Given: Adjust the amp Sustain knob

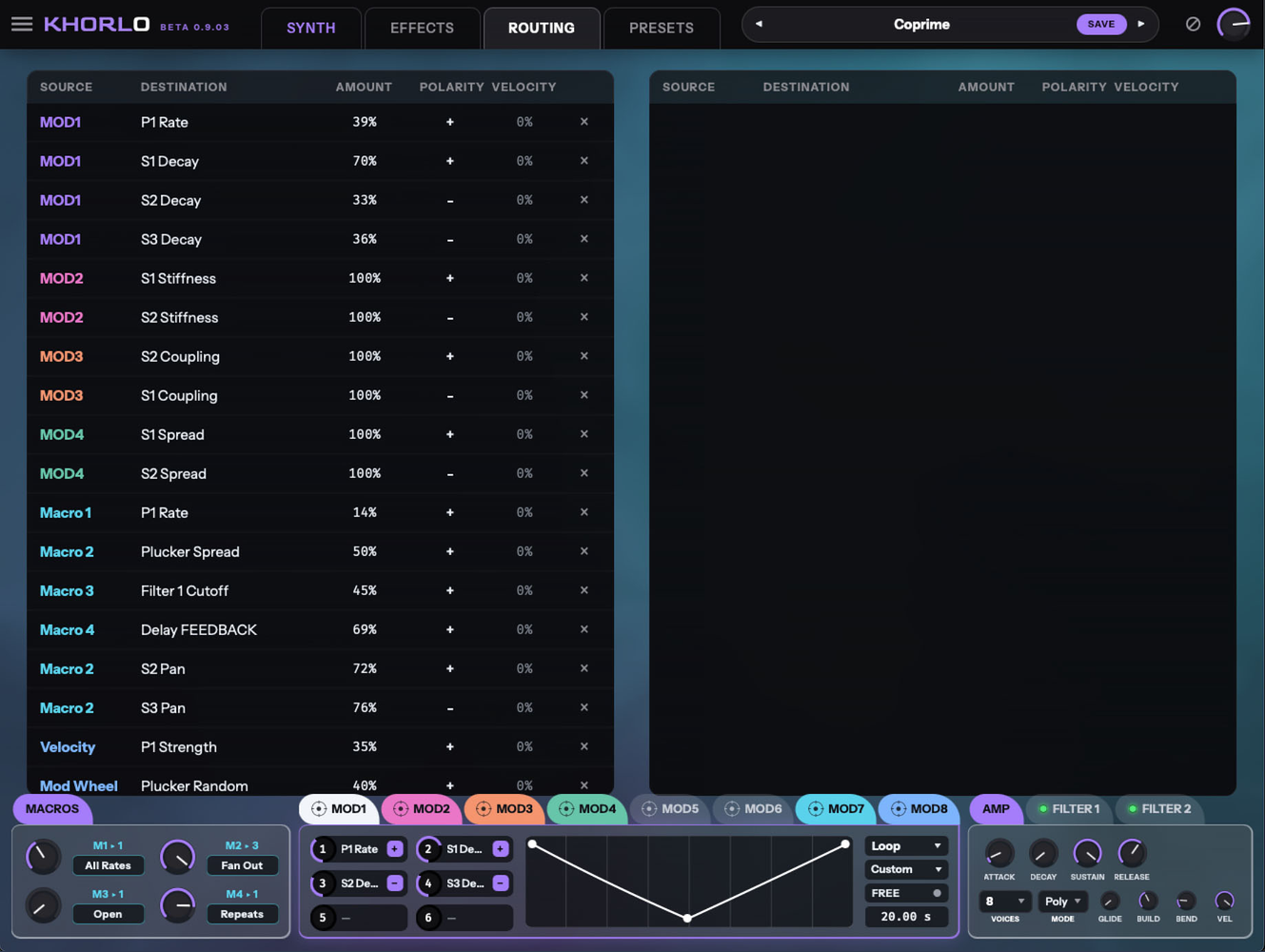Looking at the screenshot, I should coord(1087,853).
